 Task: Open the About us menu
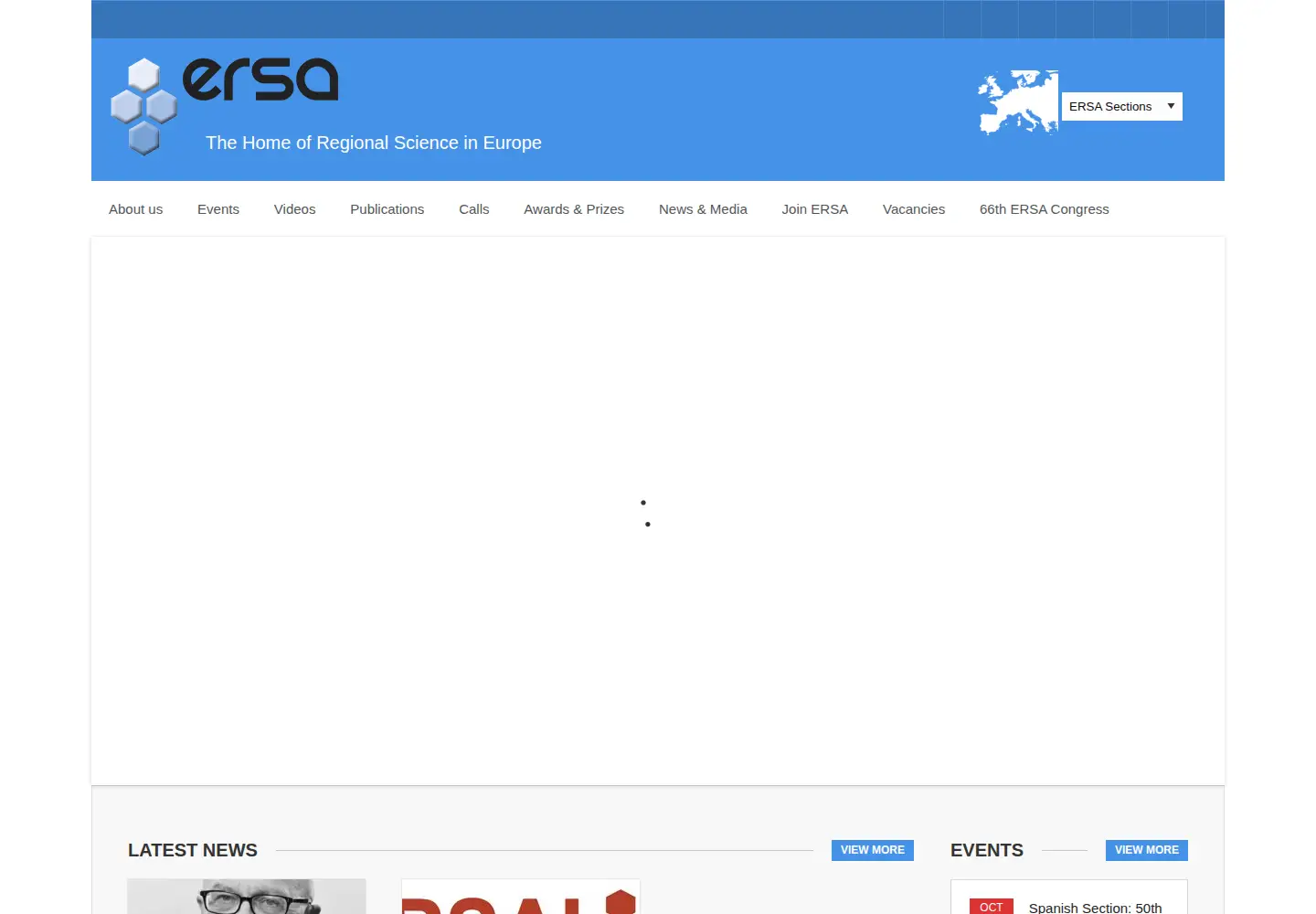(x=136, y=209)
